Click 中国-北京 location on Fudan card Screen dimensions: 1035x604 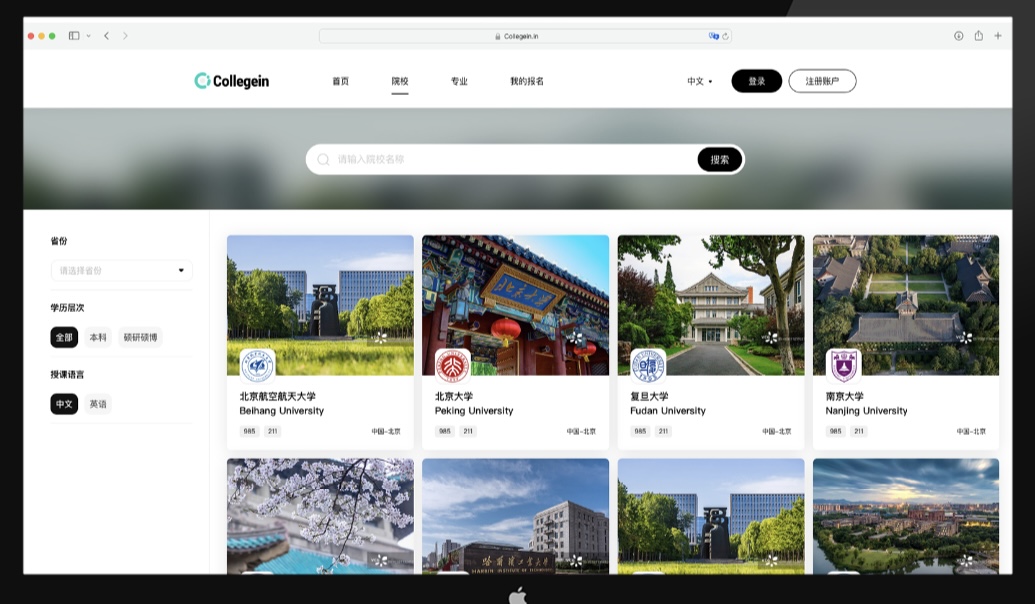[777, 432]
